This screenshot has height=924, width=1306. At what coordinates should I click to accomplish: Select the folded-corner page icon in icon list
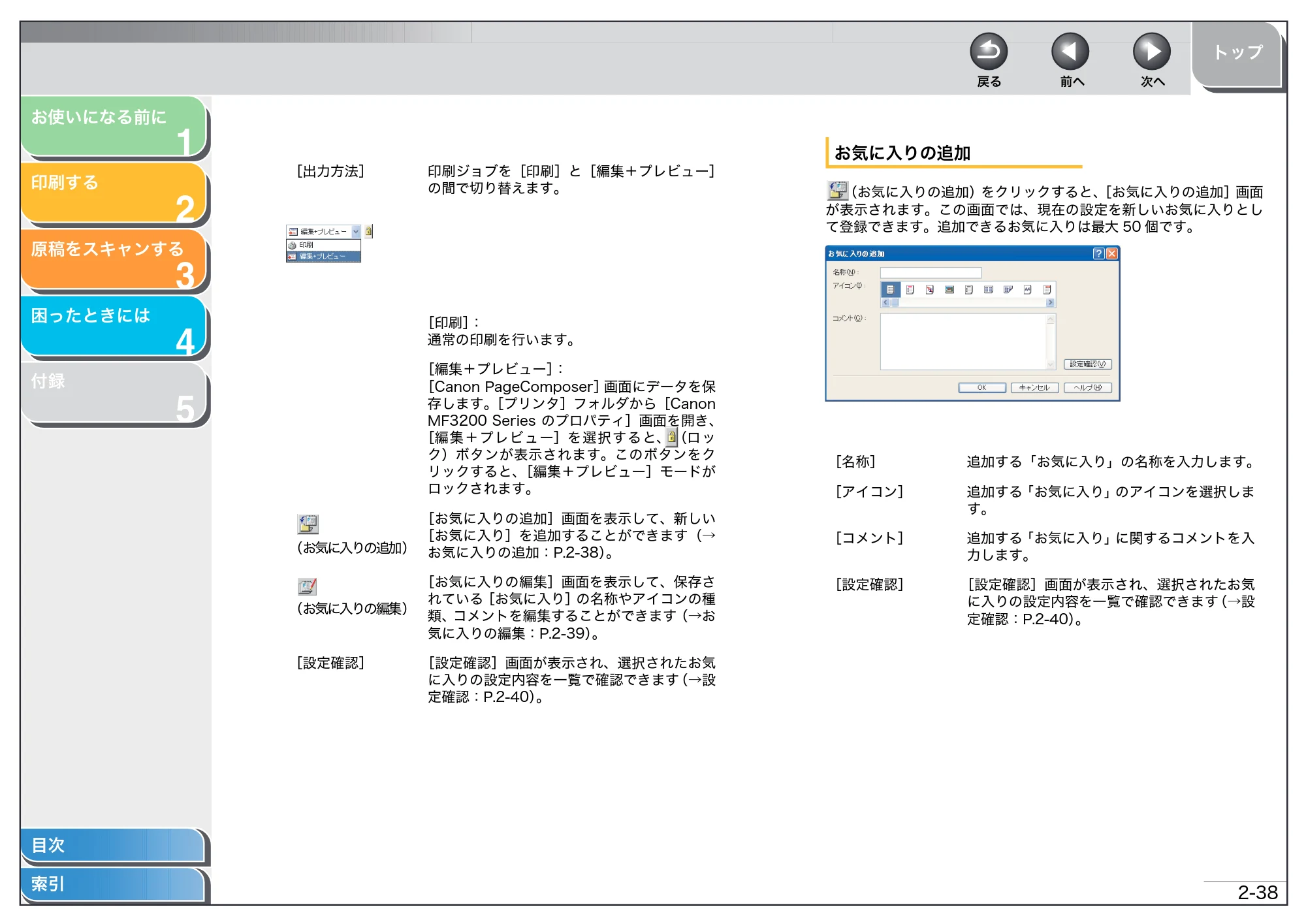pos(1008,289)
